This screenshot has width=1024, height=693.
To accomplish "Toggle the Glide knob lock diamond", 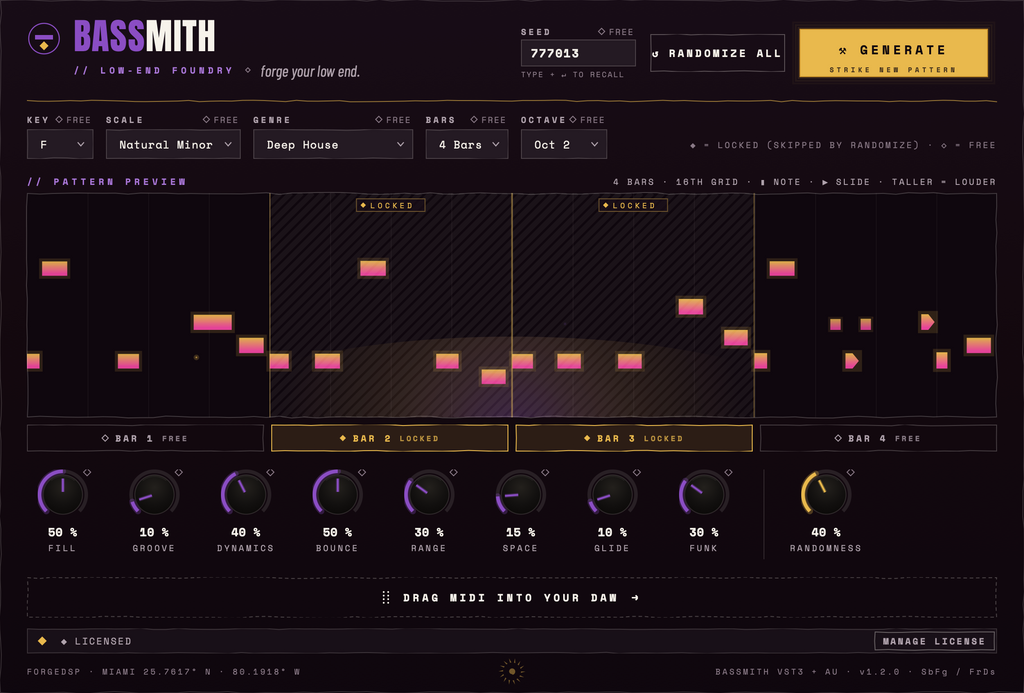I will pos(637,472).
